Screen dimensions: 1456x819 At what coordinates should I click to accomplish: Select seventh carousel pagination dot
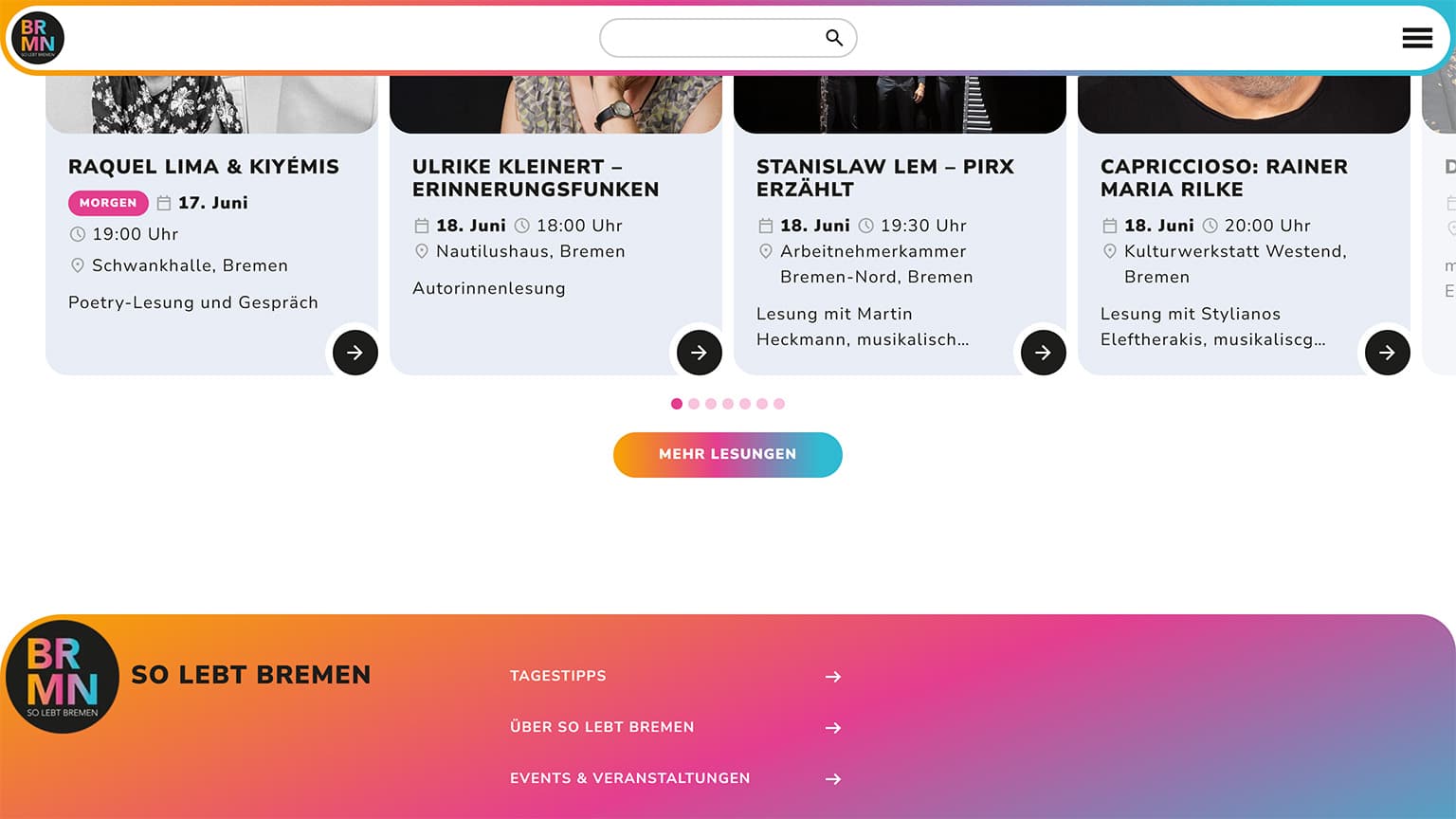[779, 404]
